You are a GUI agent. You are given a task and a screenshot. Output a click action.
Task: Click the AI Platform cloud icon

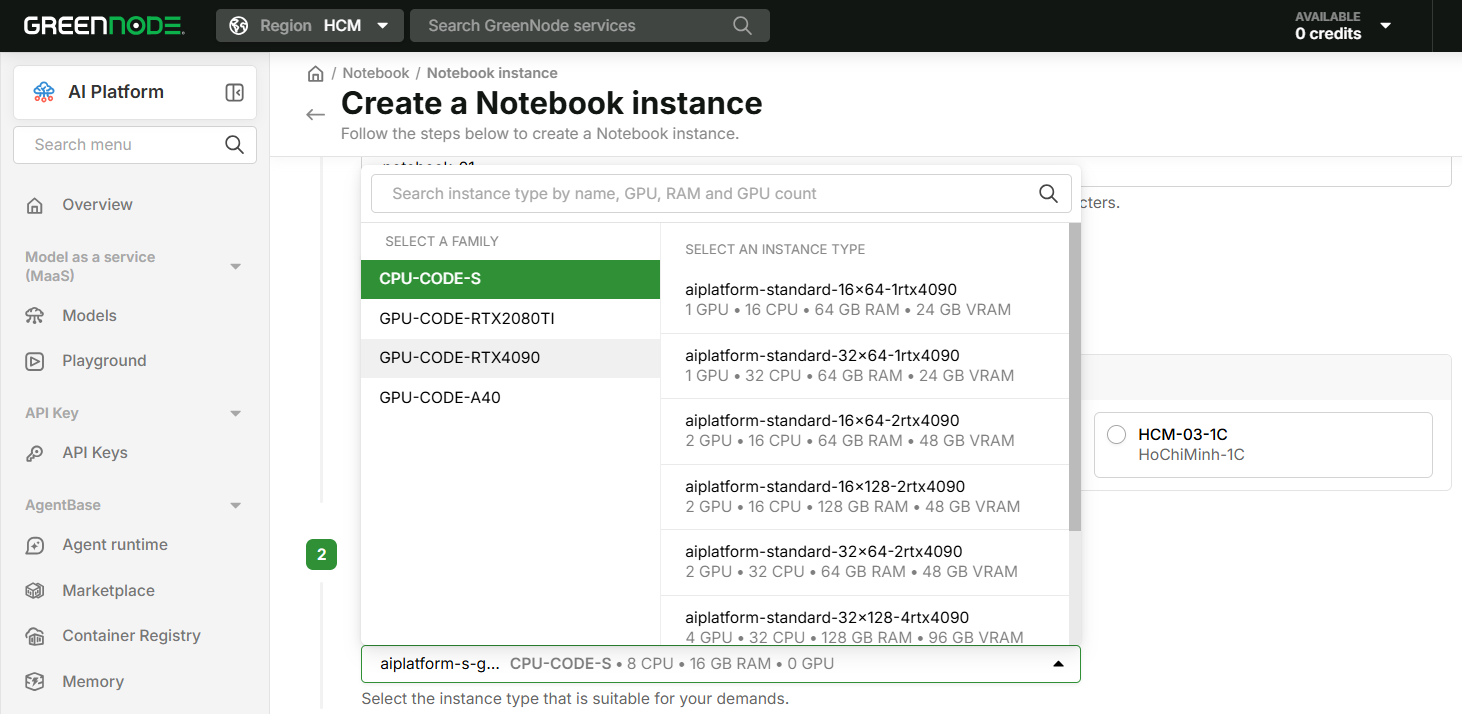[44, 92]
